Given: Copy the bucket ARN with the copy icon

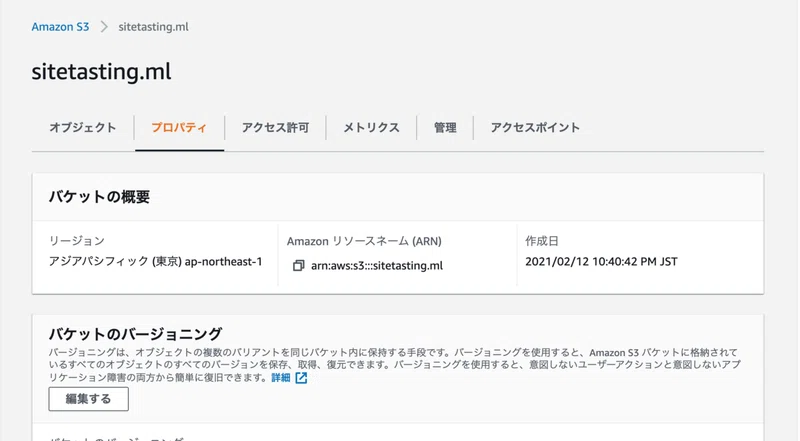Looking at the screenshot, I should pyautogui.click(x=298, y=265).
